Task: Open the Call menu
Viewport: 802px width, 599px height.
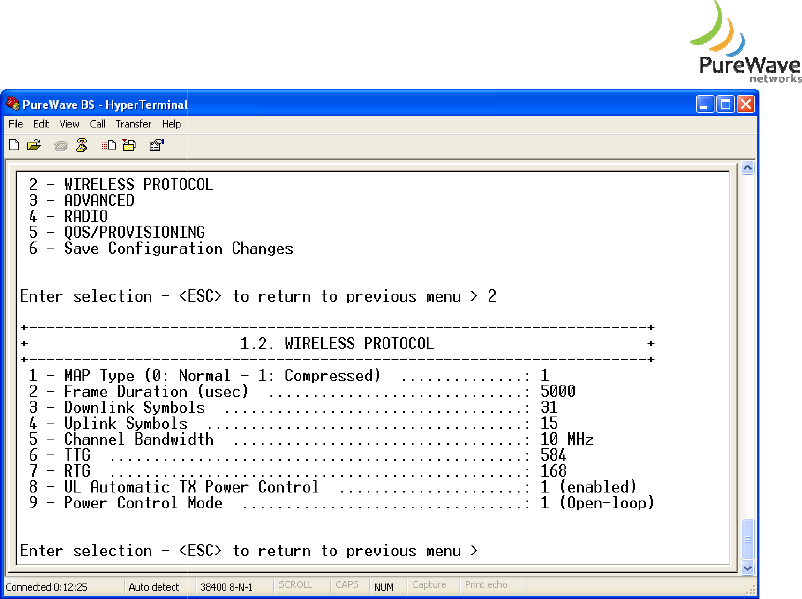Action: pyautogui.click(x=97, y=124)
